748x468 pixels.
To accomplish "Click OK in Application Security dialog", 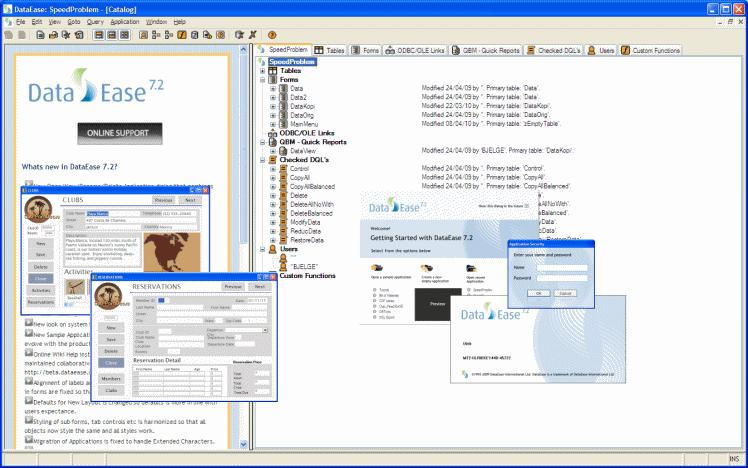I will [538, 293].
